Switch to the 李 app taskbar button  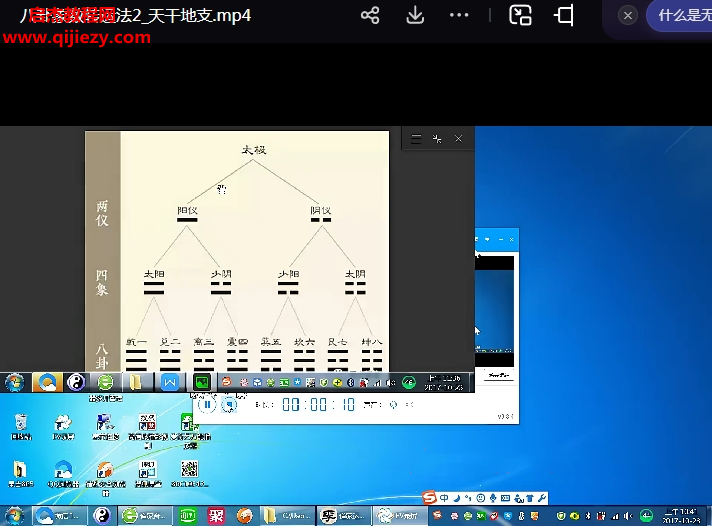pos(344,516)
